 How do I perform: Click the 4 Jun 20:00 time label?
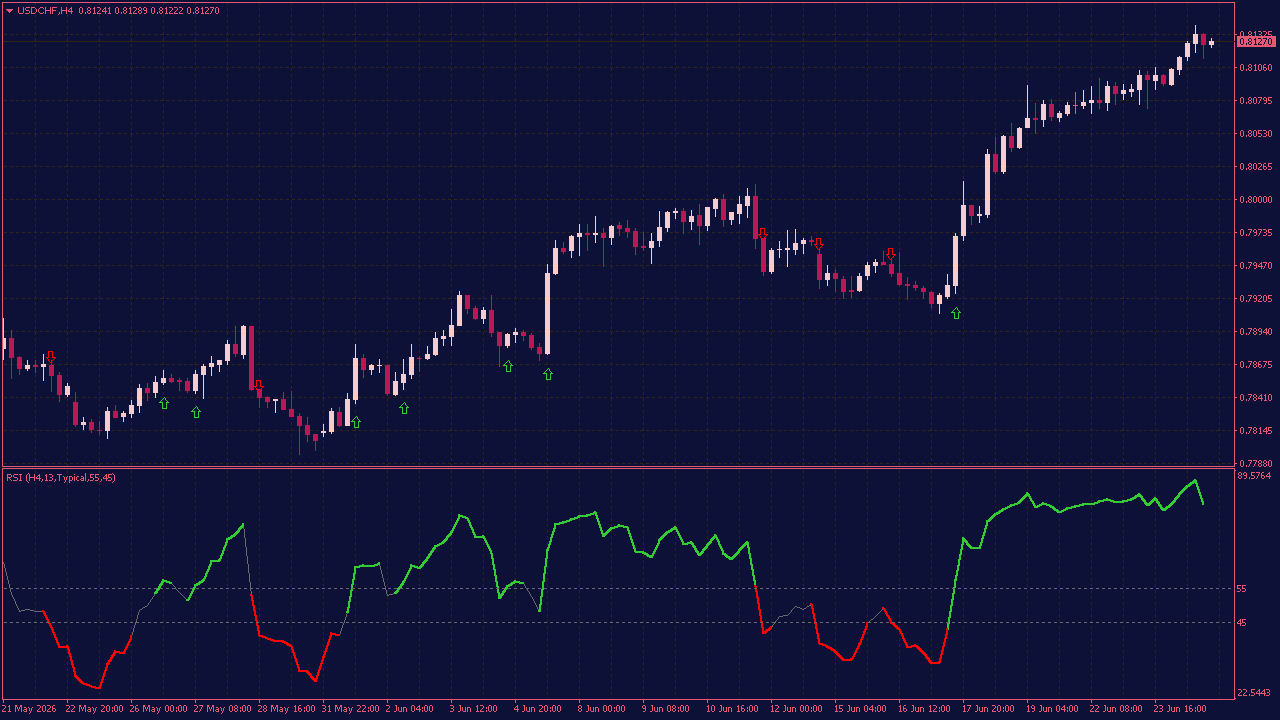538,709
